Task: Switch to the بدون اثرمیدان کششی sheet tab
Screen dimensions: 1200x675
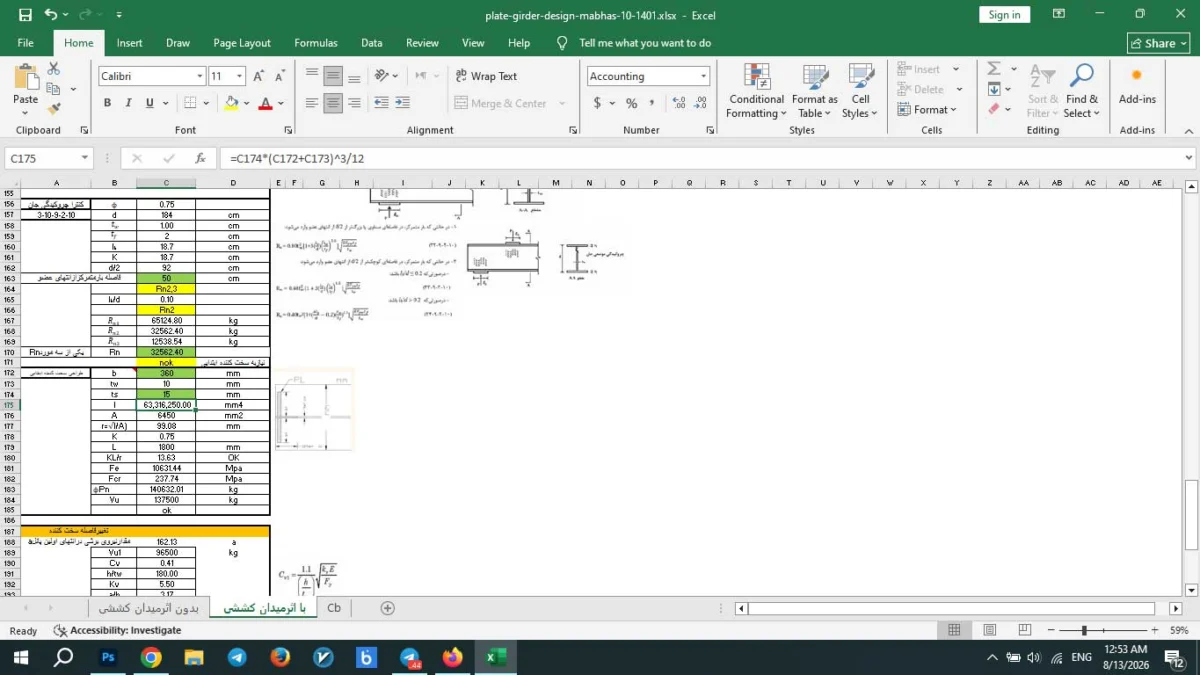Action: coord(149,608)
